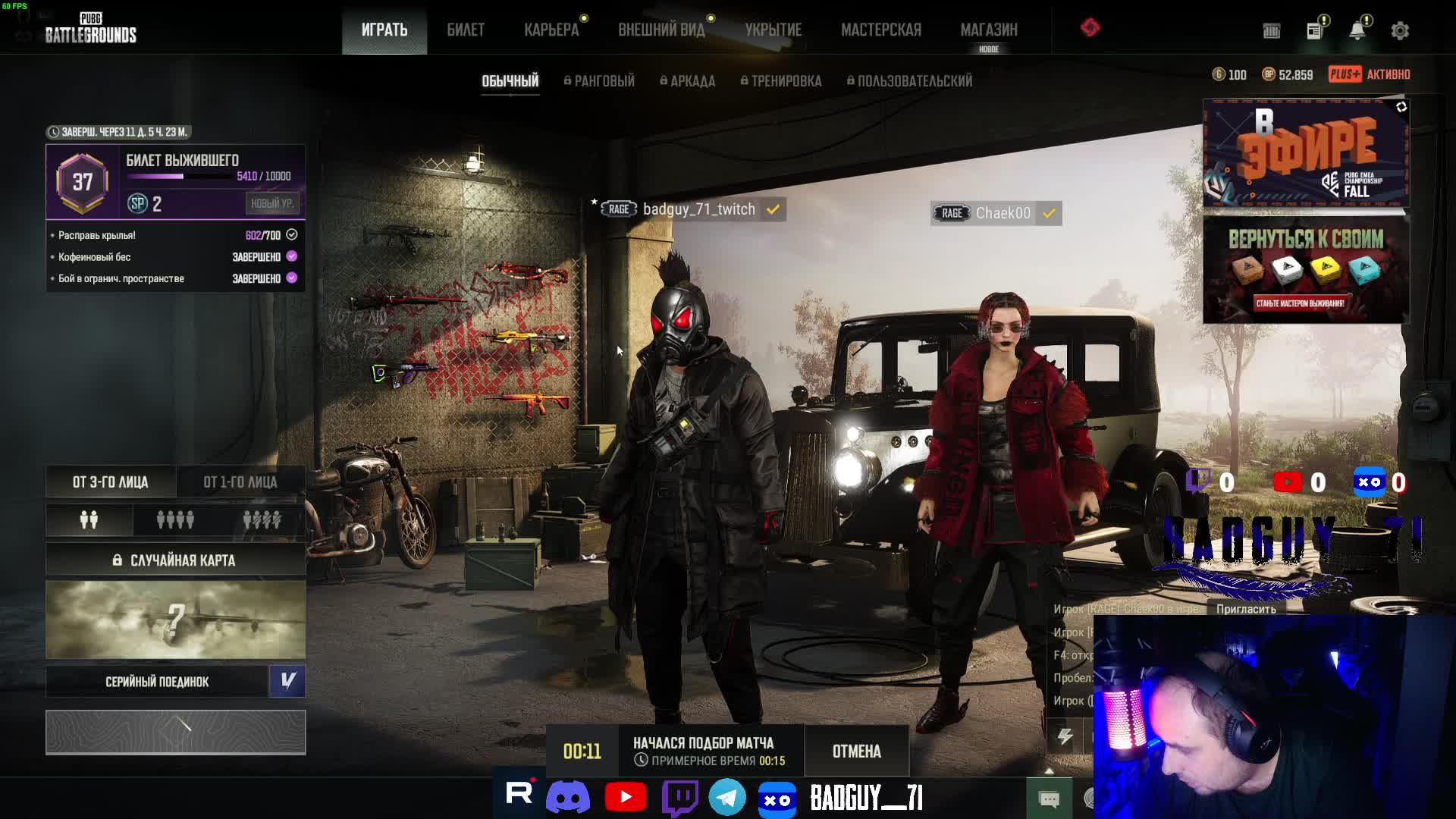Toggle ready check for badguy_71_twitch
This screenshot has width=1456, height=819.
(773, 210)
